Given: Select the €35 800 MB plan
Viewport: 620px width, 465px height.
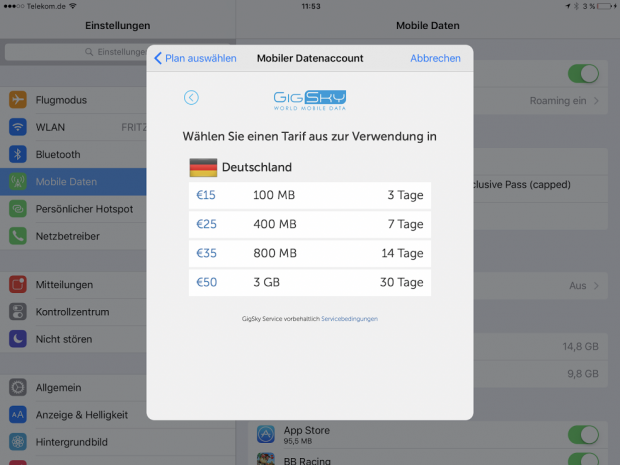Looking at the screenshot, I should 310,253.
